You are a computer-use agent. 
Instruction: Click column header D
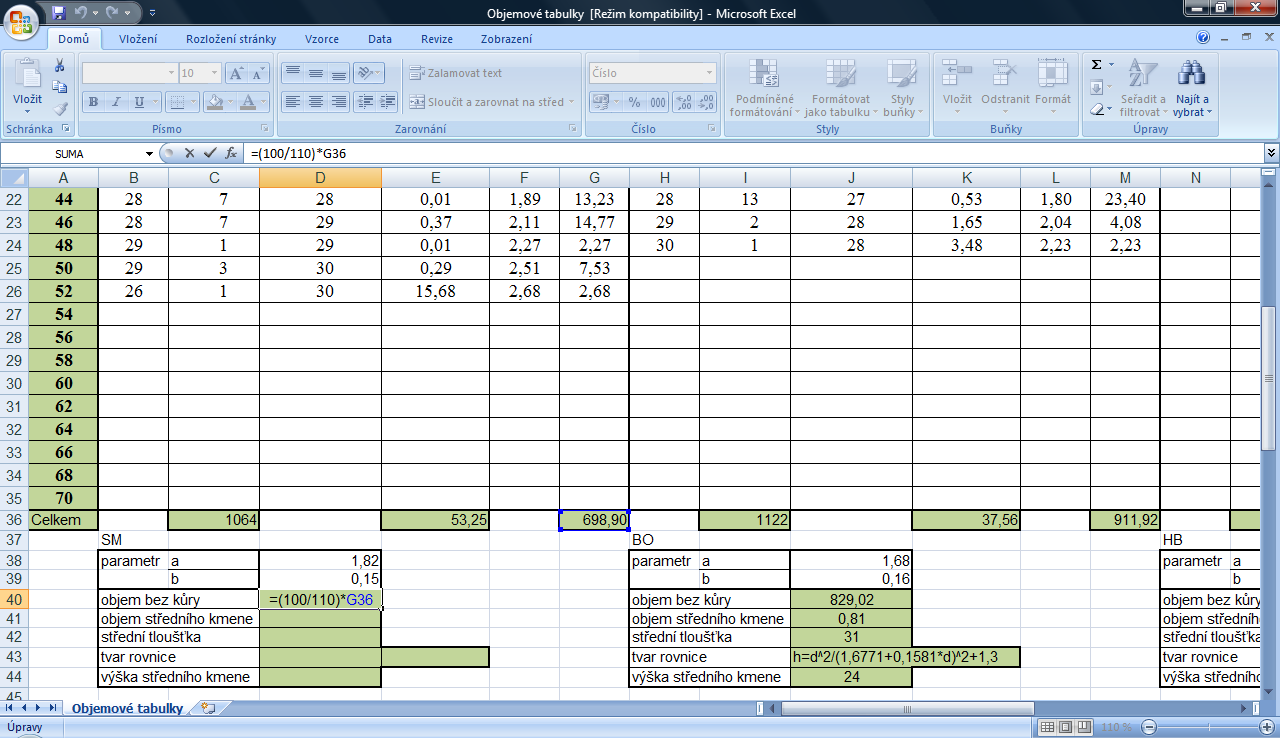[320, 177]
